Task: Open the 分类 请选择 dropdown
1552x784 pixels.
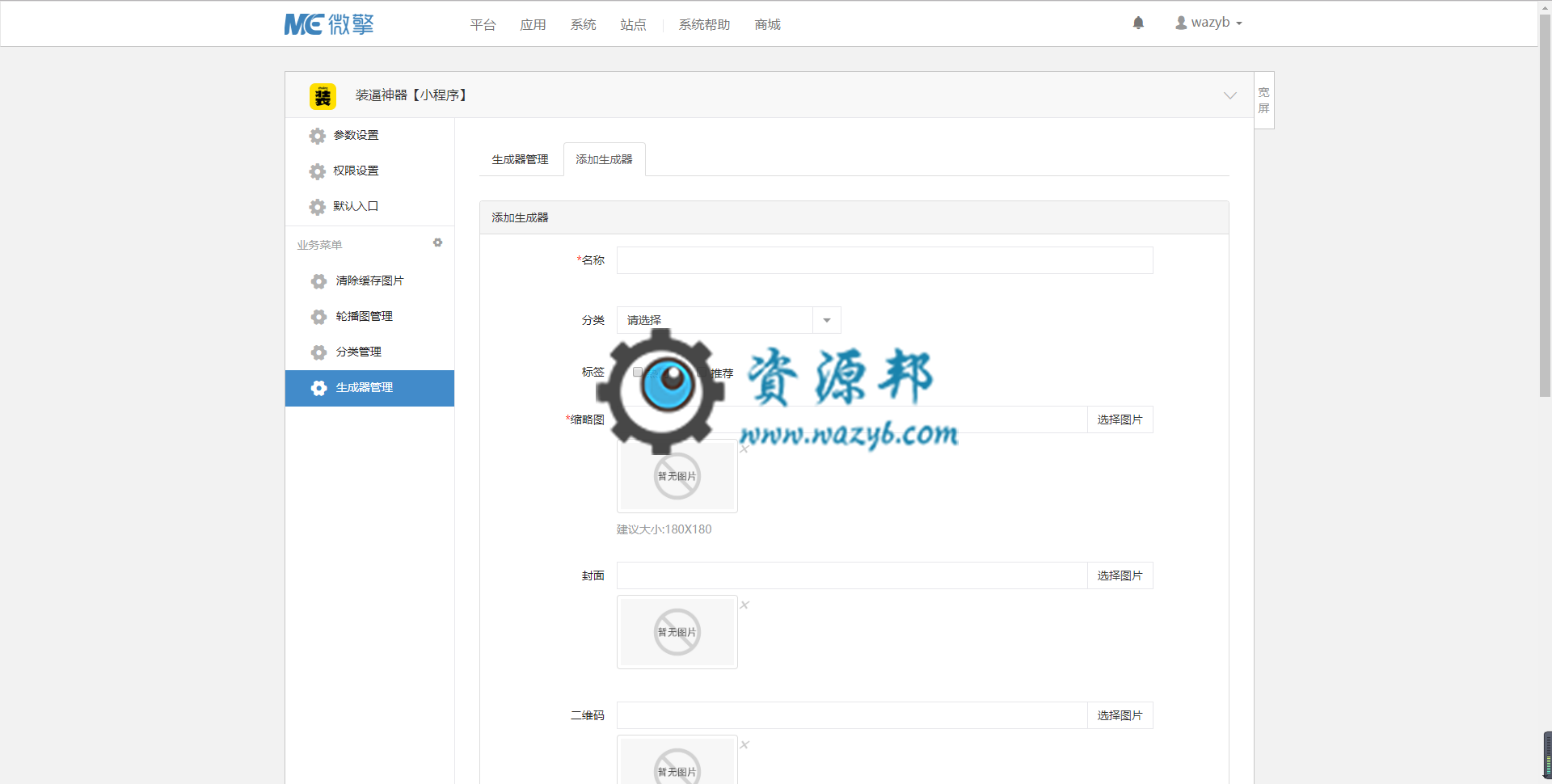Action: tap(728, 320)
